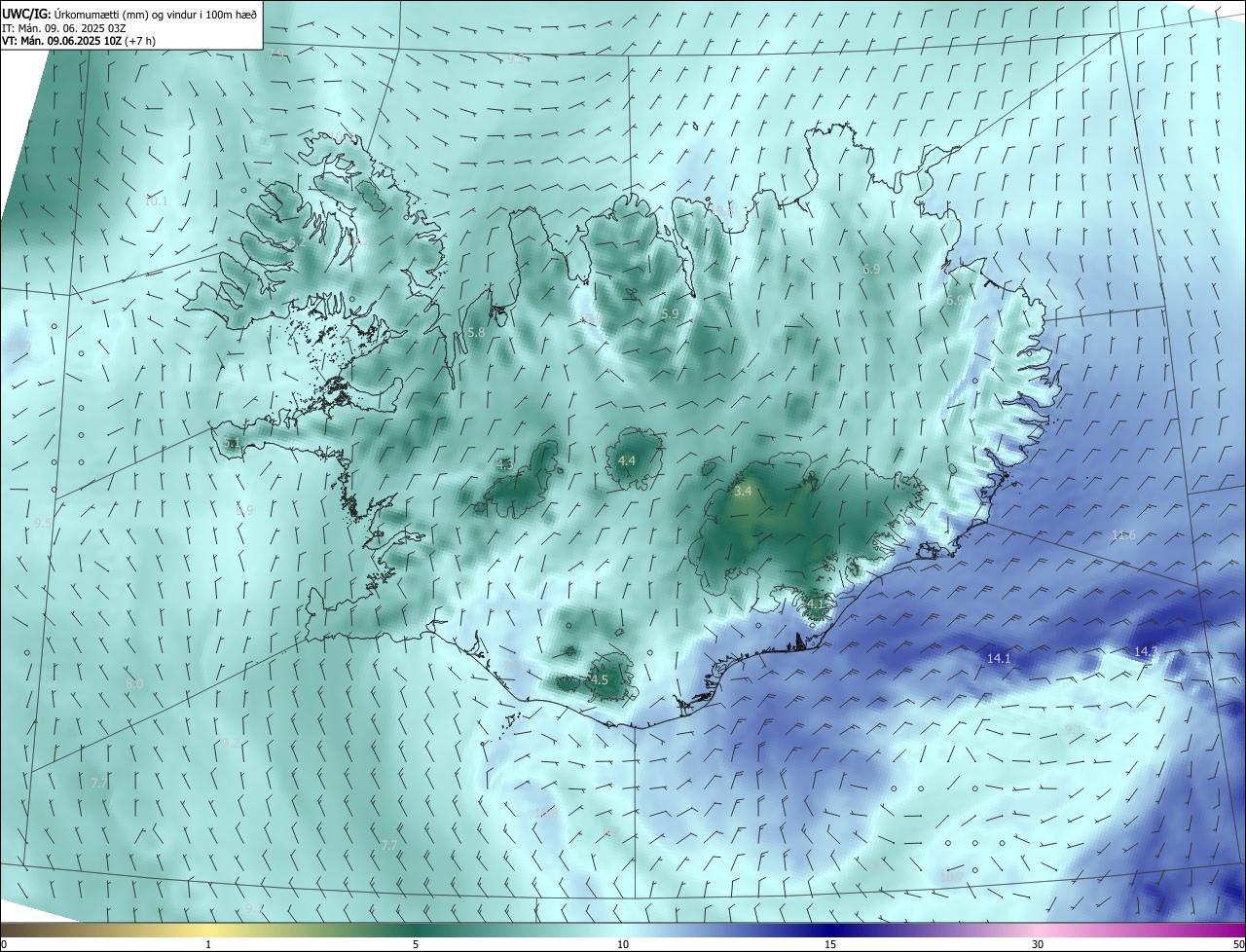This screenshot has width=1246, height=952.
Task: Click the 11.6 value label
Action: click(1123, 535)
